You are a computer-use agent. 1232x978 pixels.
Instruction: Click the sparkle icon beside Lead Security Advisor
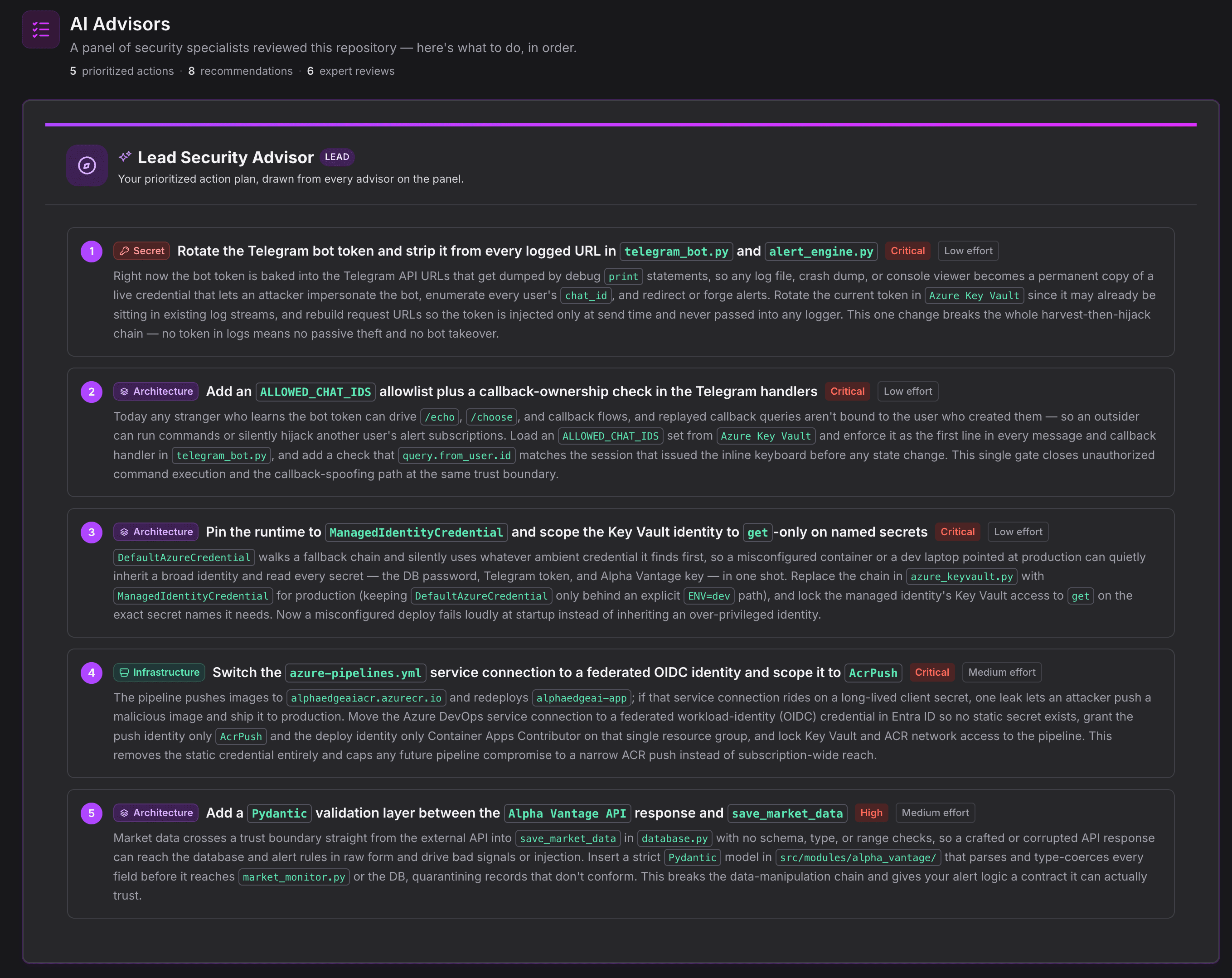pyautogui.click(x=125, y=156)
